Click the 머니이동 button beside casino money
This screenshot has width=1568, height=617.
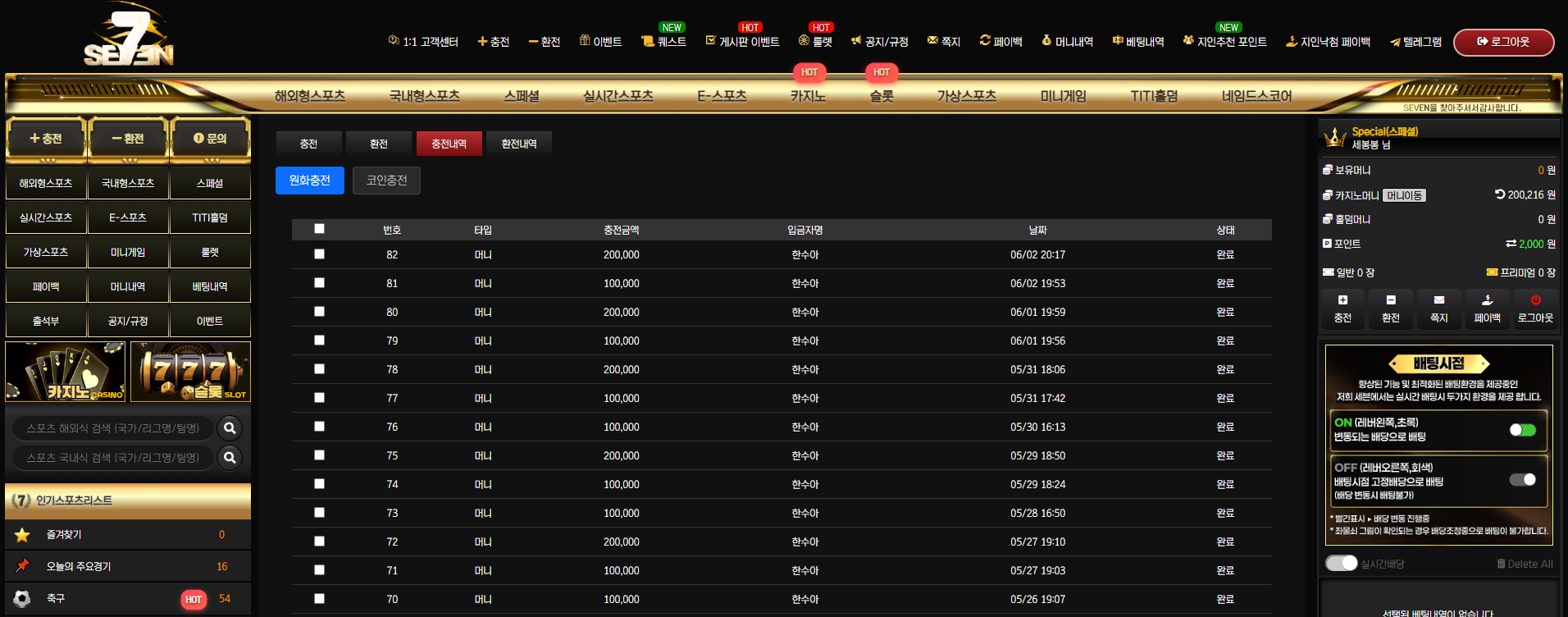tap(1405, 195)
